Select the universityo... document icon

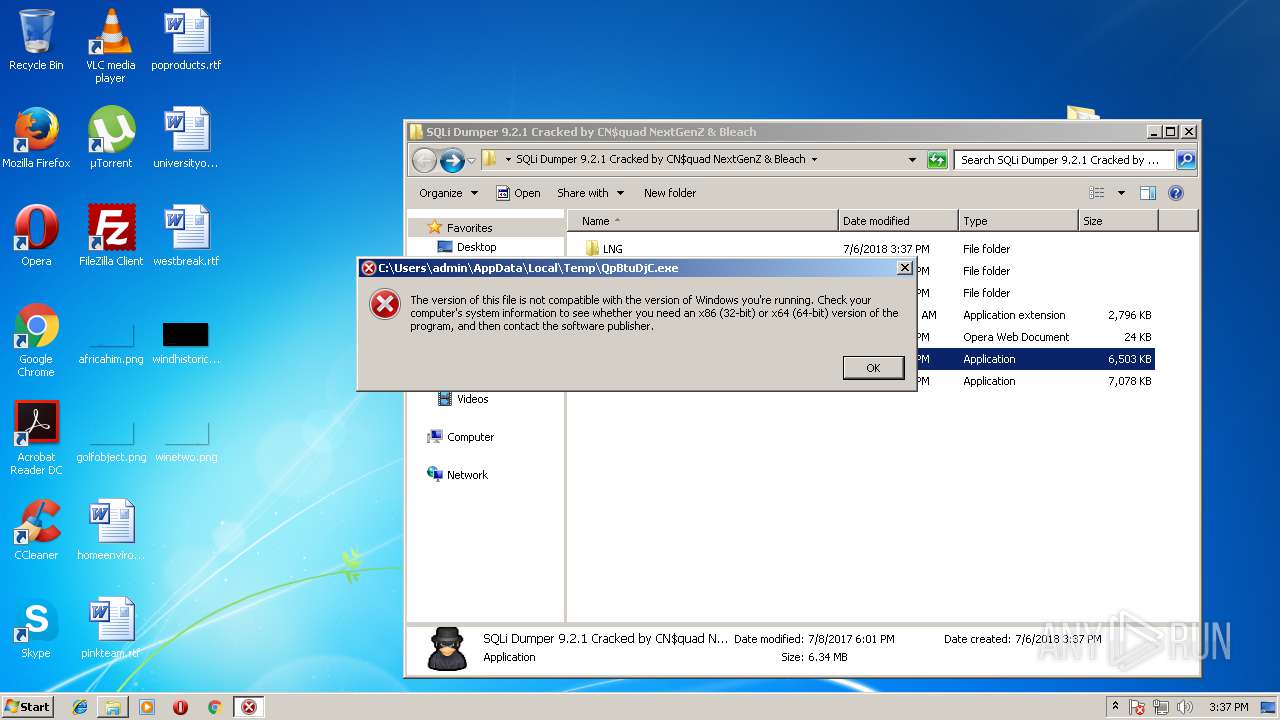pyautogui.click(x=186, y=138)
